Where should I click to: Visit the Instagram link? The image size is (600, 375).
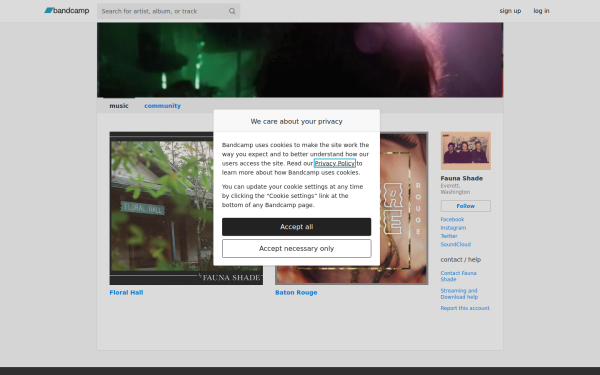click(x=453, y=228)
